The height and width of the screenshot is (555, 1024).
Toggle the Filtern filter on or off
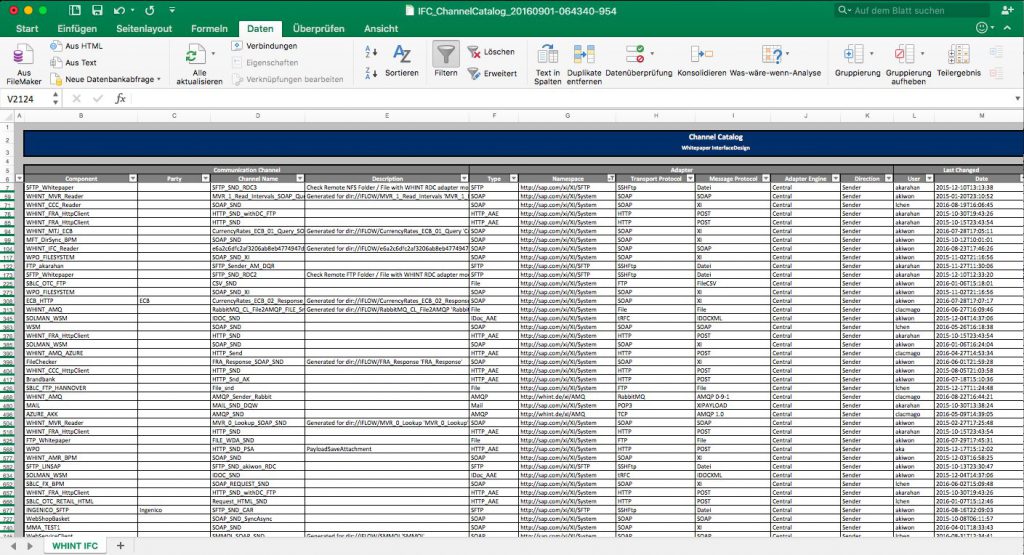446,62
